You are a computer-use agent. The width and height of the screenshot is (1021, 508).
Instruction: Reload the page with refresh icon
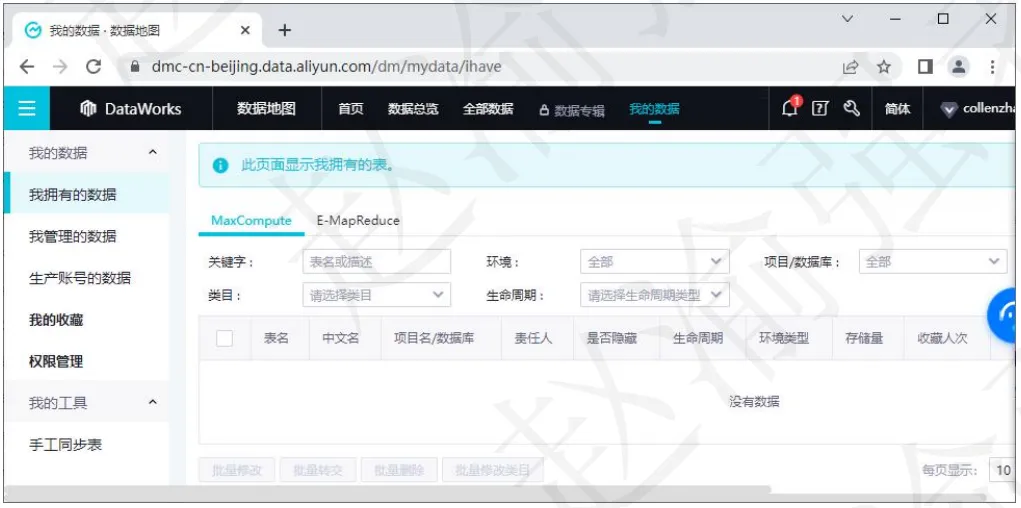94,66
